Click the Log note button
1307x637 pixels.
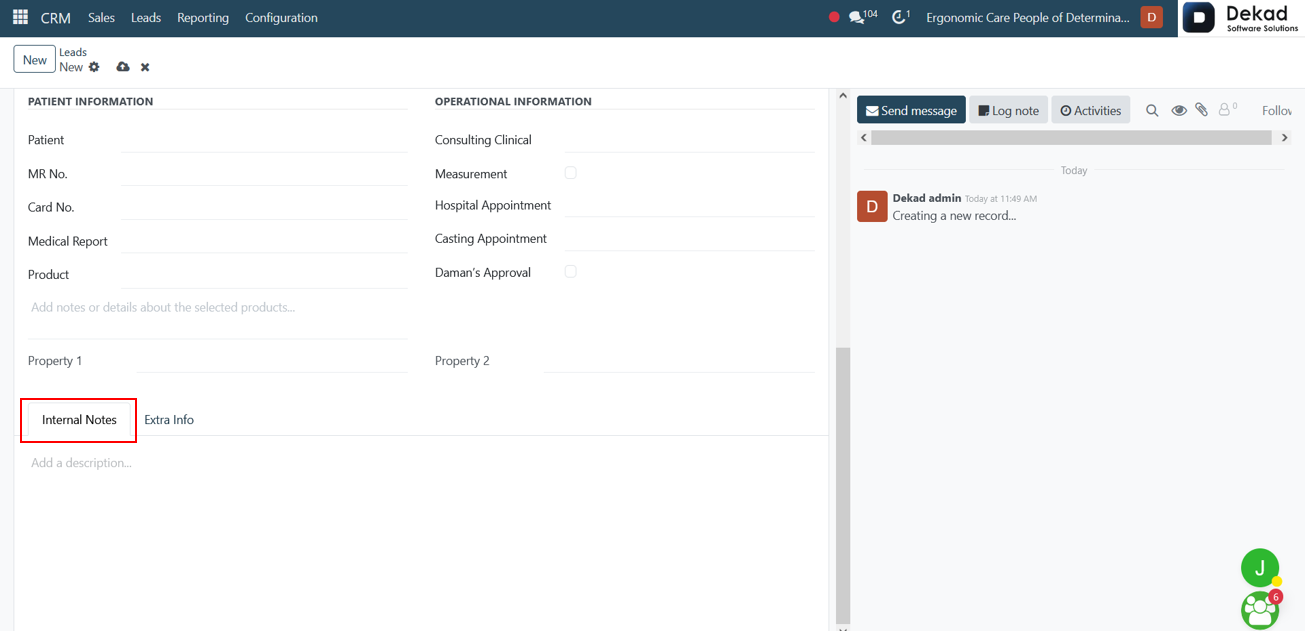pyautogui.click(x=1008, y=110)
